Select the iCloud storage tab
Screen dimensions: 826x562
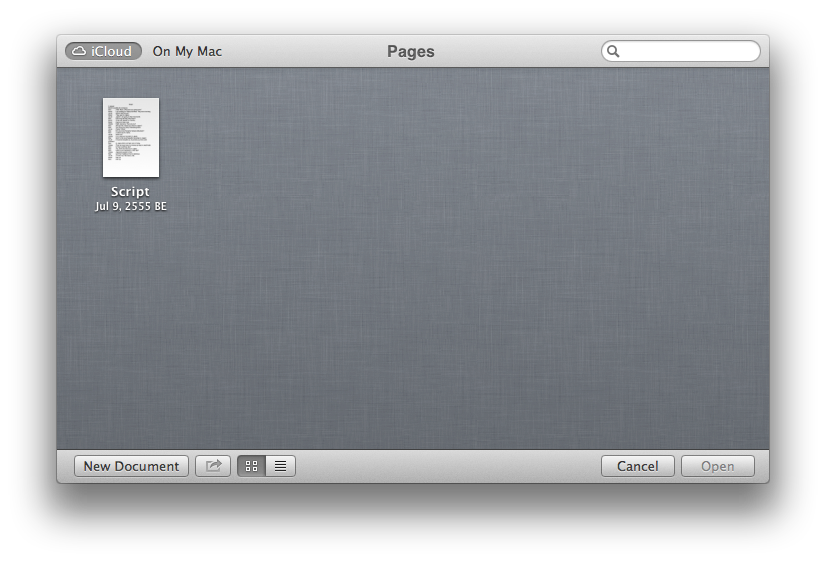(103, 51)
